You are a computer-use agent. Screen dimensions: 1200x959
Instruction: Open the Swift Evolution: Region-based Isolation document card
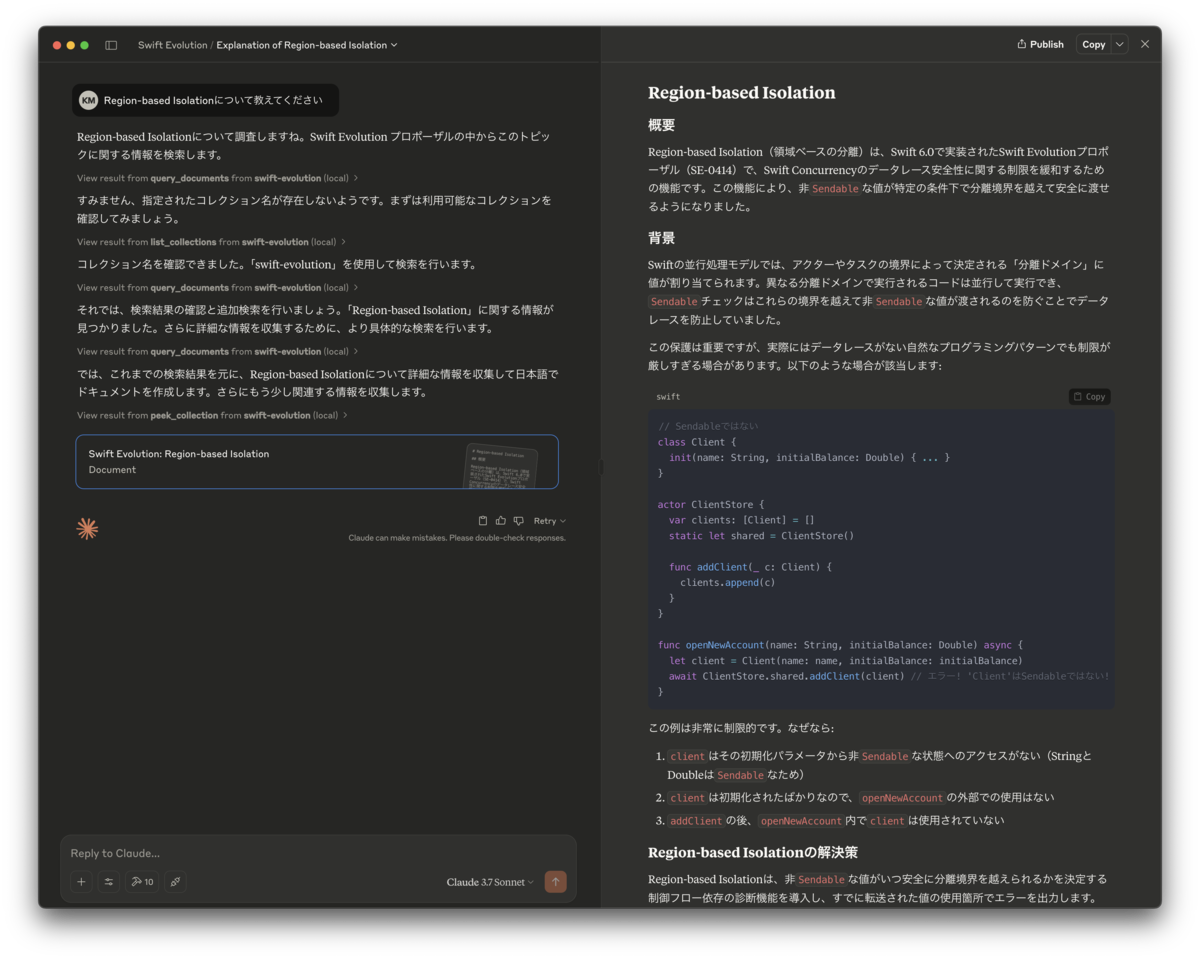point(317,462)
